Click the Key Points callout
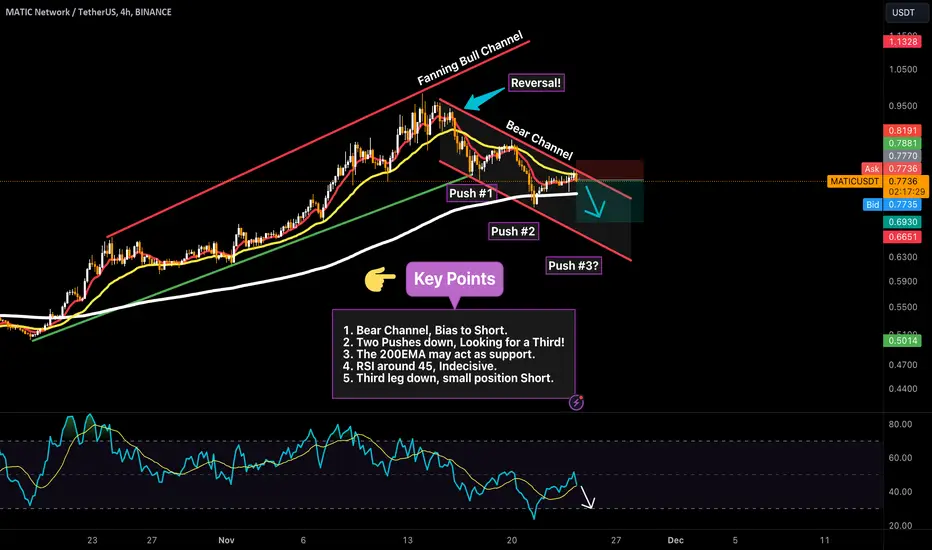 (x=455, y=279)
